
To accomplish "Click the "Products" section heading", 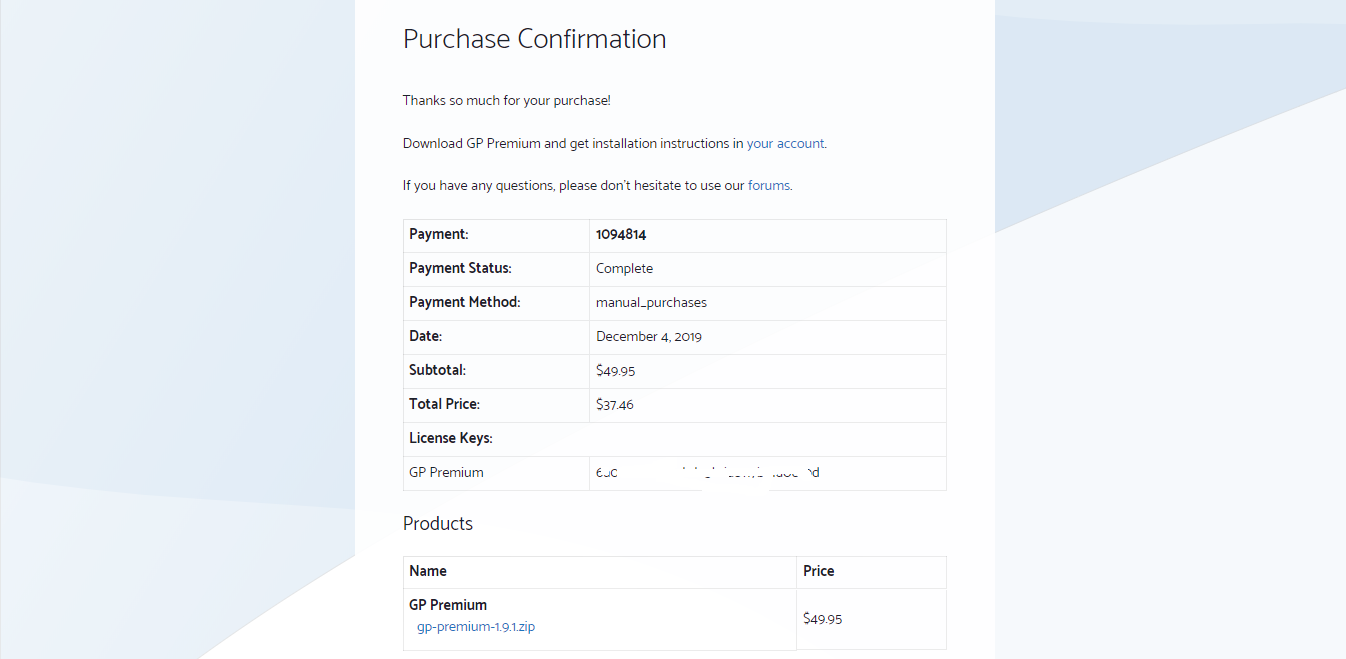I will 438,523.
